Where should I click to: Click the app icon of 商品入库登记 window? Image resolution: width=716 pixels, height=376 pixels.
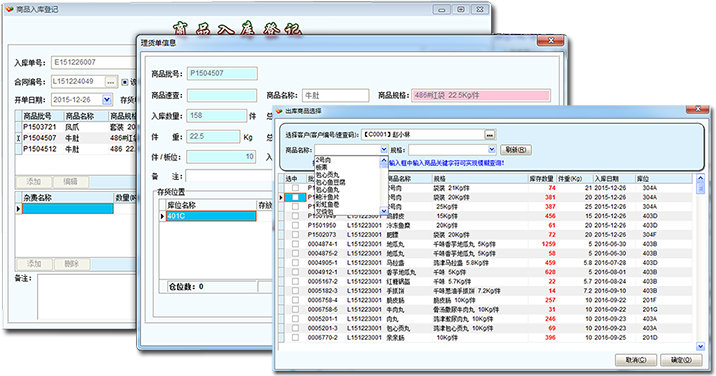point(9,9)
